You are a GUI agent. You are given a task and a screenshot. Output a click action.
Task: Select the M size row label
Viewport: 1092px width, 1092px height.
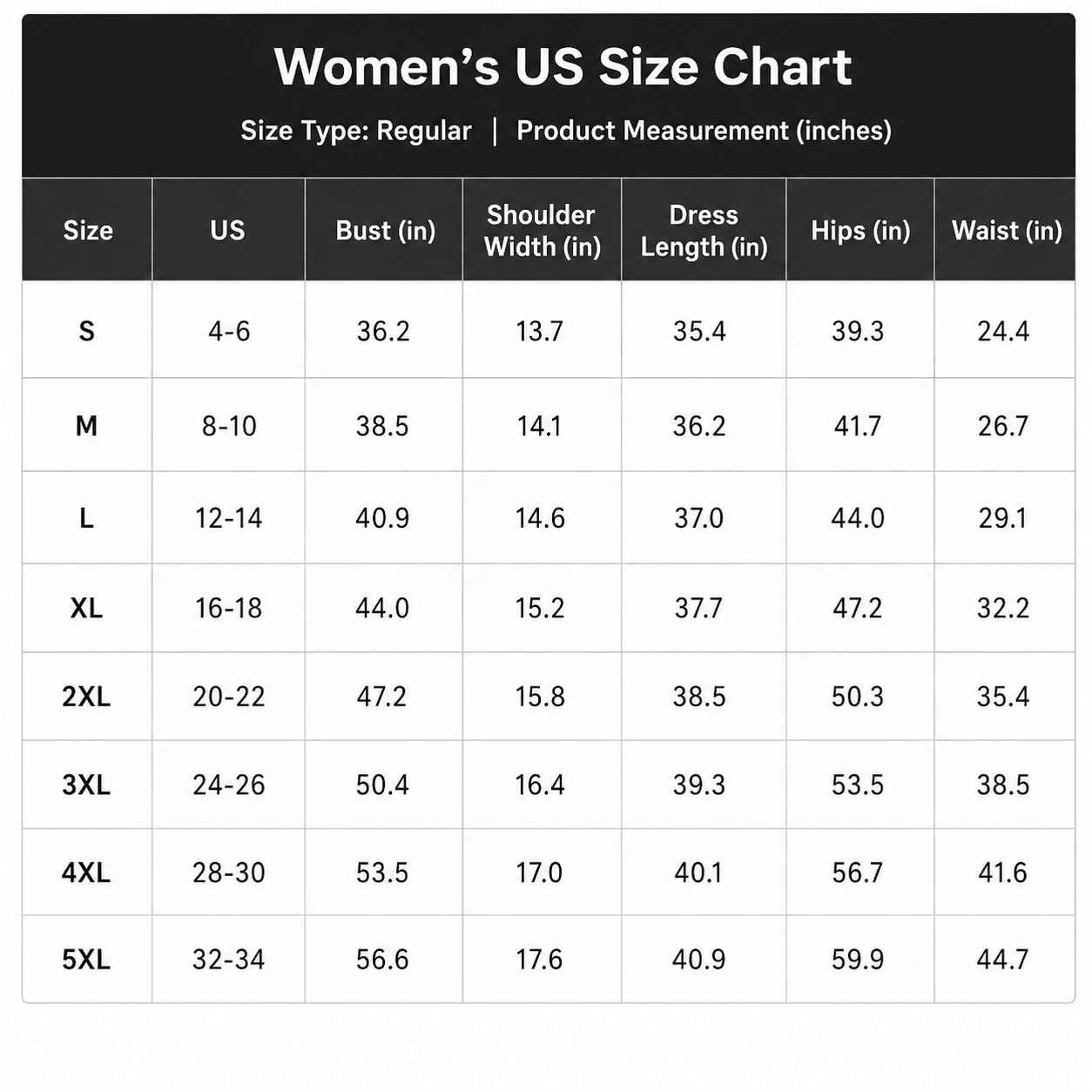86,426
